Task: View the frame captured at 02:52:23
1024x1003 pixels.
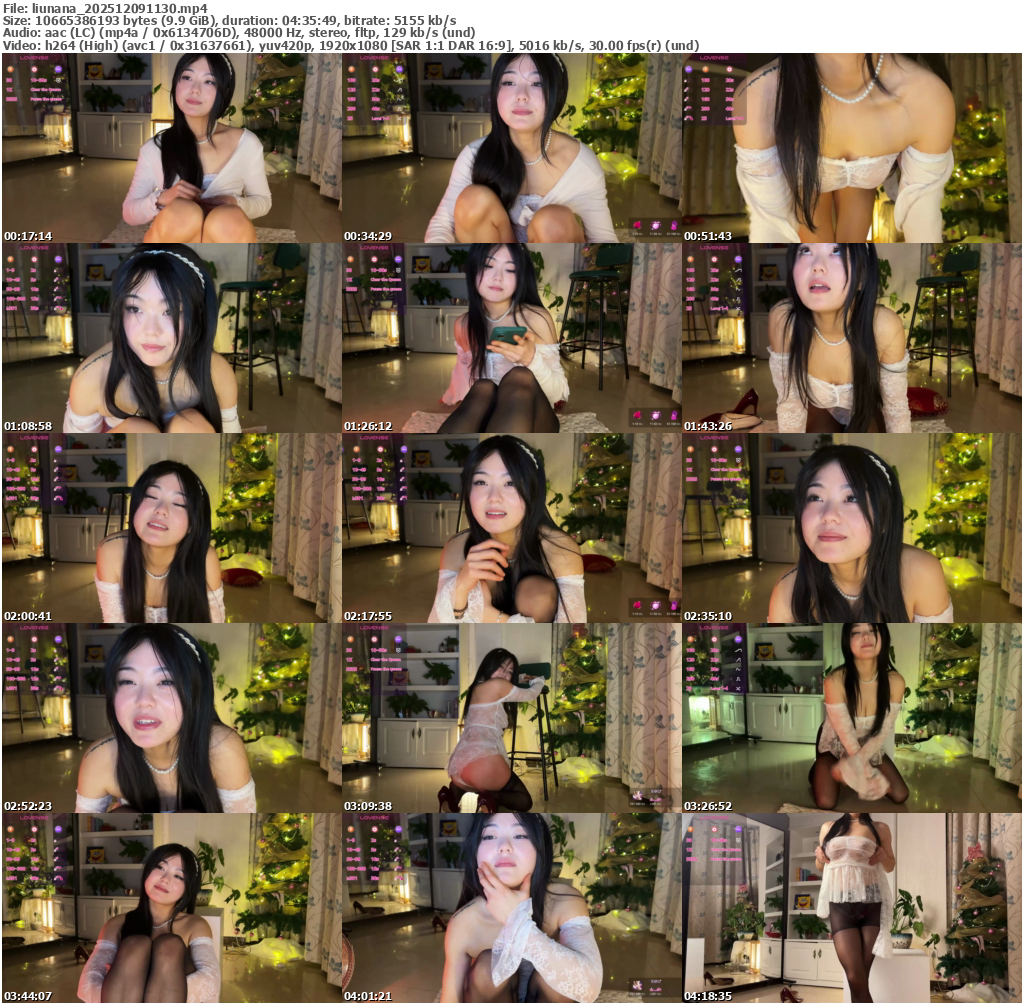Action: tap(171, 718)
